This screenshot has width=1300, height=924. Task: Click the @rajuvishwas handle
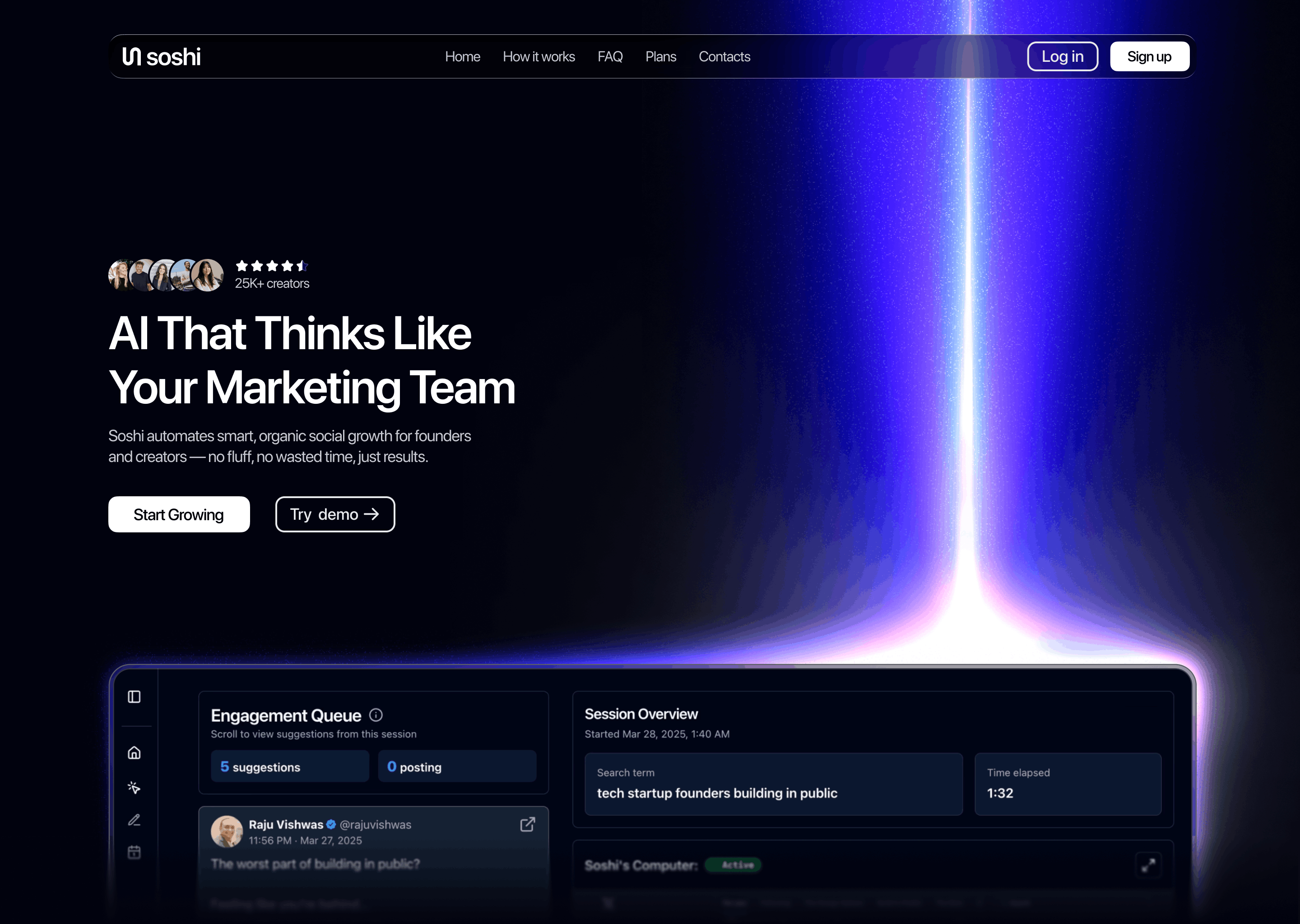point(375,824)
